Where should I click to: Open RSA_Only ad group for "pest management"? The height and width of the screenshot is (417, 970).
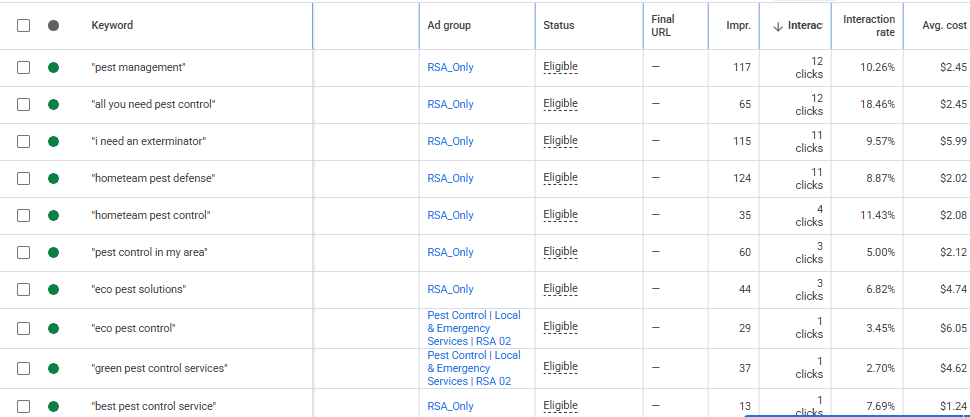point(450,67)
